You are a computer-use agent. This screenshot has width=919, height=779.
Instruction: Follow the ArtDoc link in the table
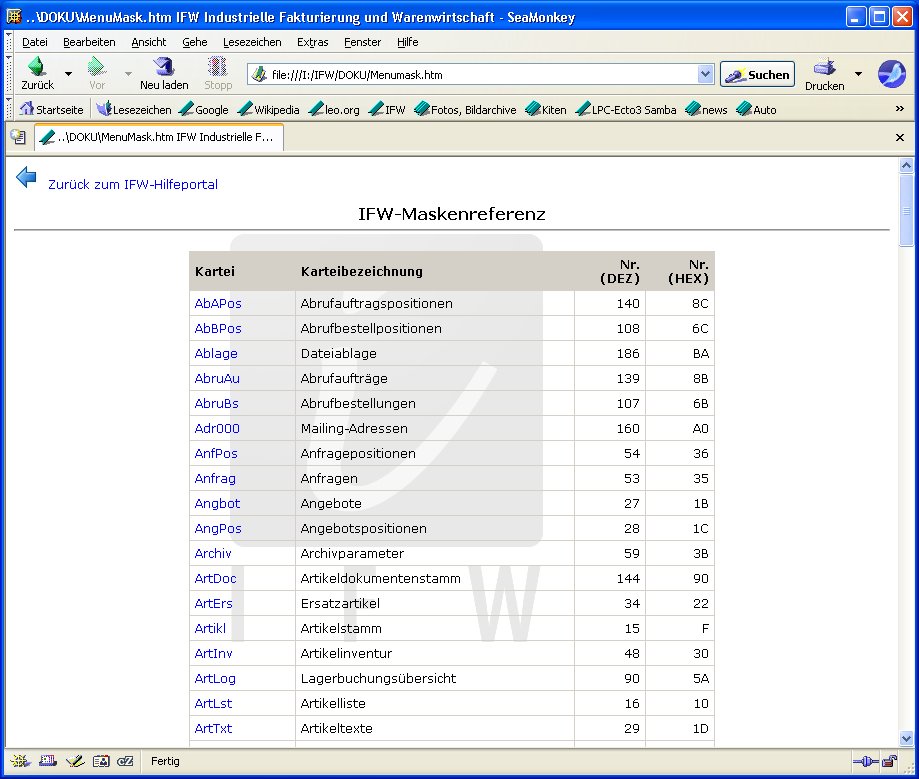tap(215, 579)
